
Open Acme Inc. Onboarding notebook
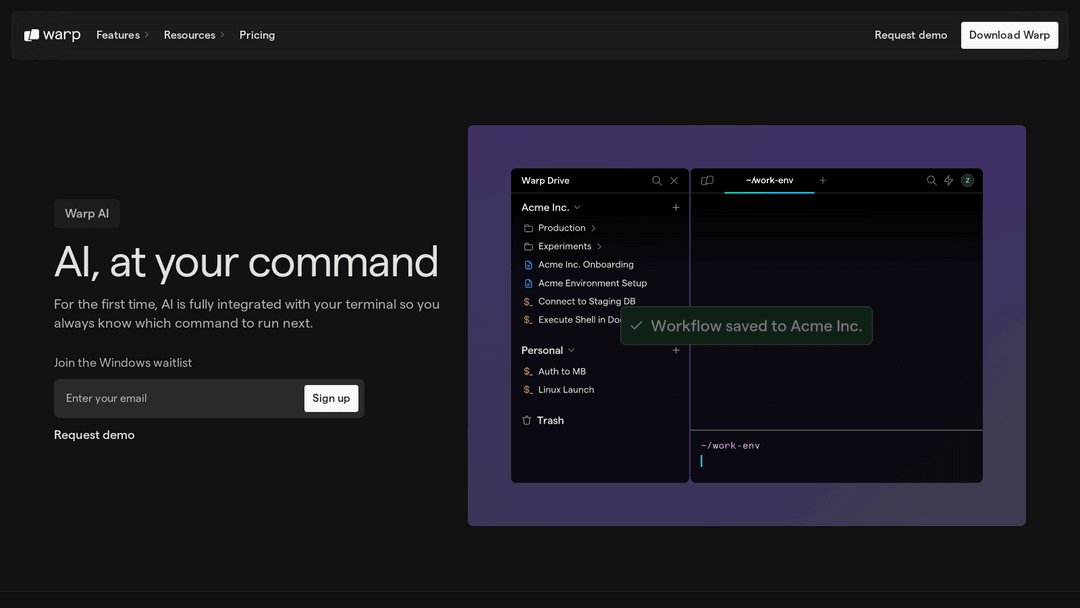(585, 264)
